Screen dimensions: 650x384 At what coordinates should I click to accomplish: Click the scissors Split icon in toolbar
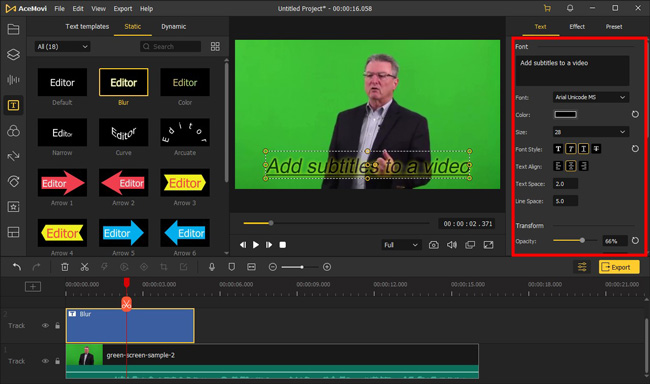click(x=85, y=267)
